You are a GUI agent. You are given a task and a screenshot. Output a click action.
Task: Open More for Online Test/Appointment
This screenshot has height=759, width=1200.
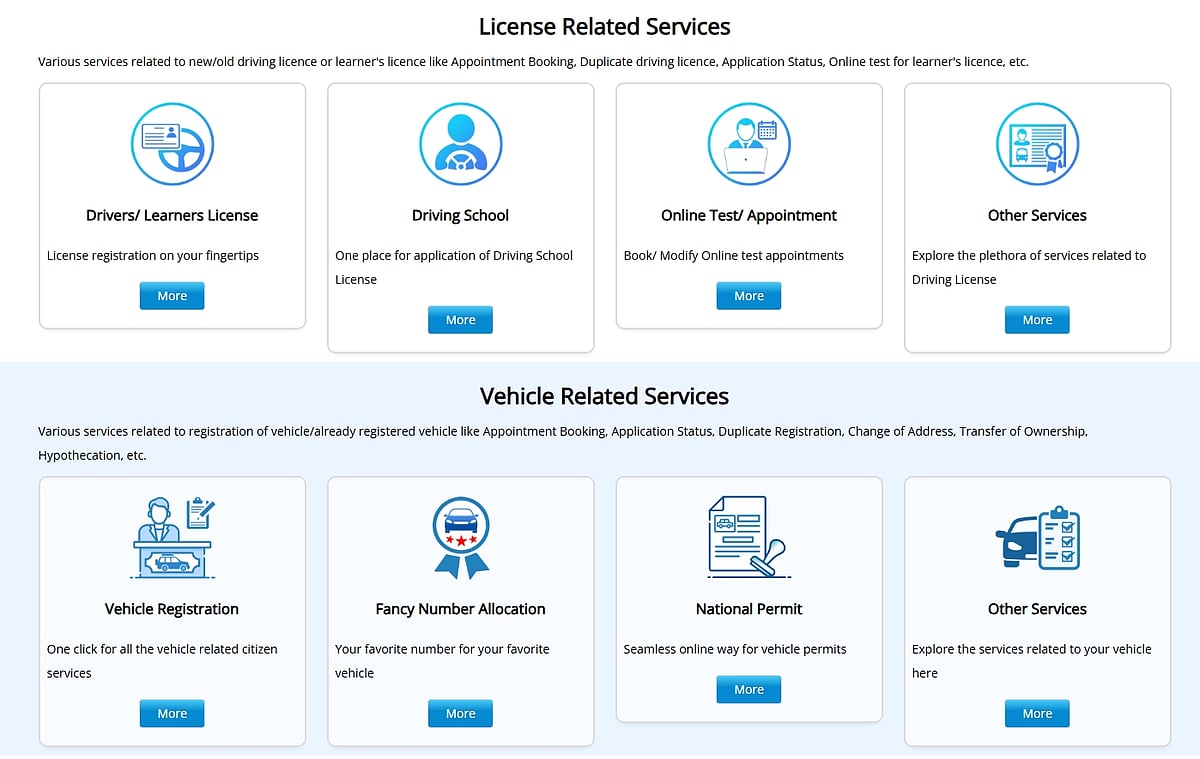point(748,296)
